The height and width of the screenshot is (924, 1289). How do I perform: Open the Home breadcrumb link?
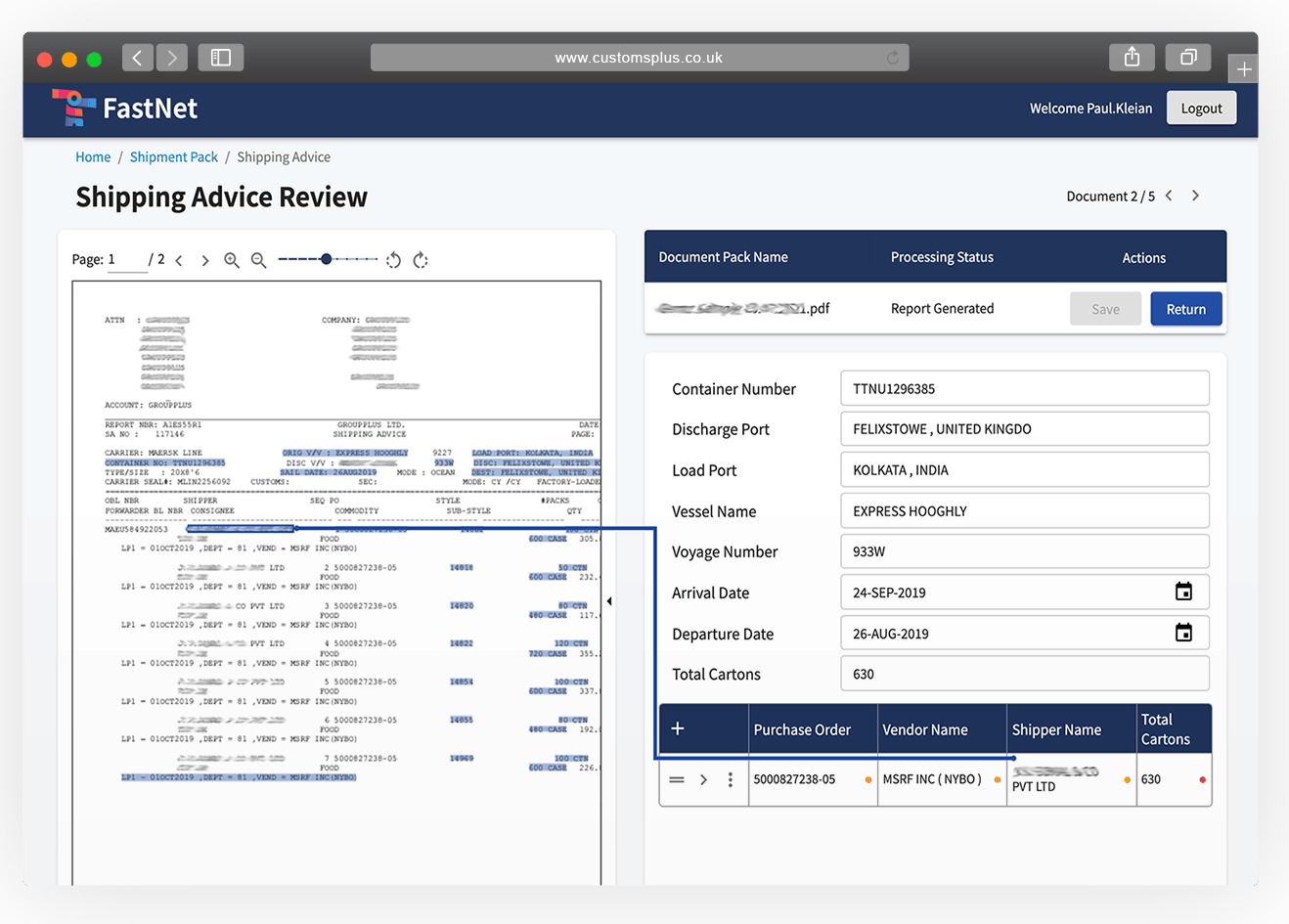click(93, 156)
